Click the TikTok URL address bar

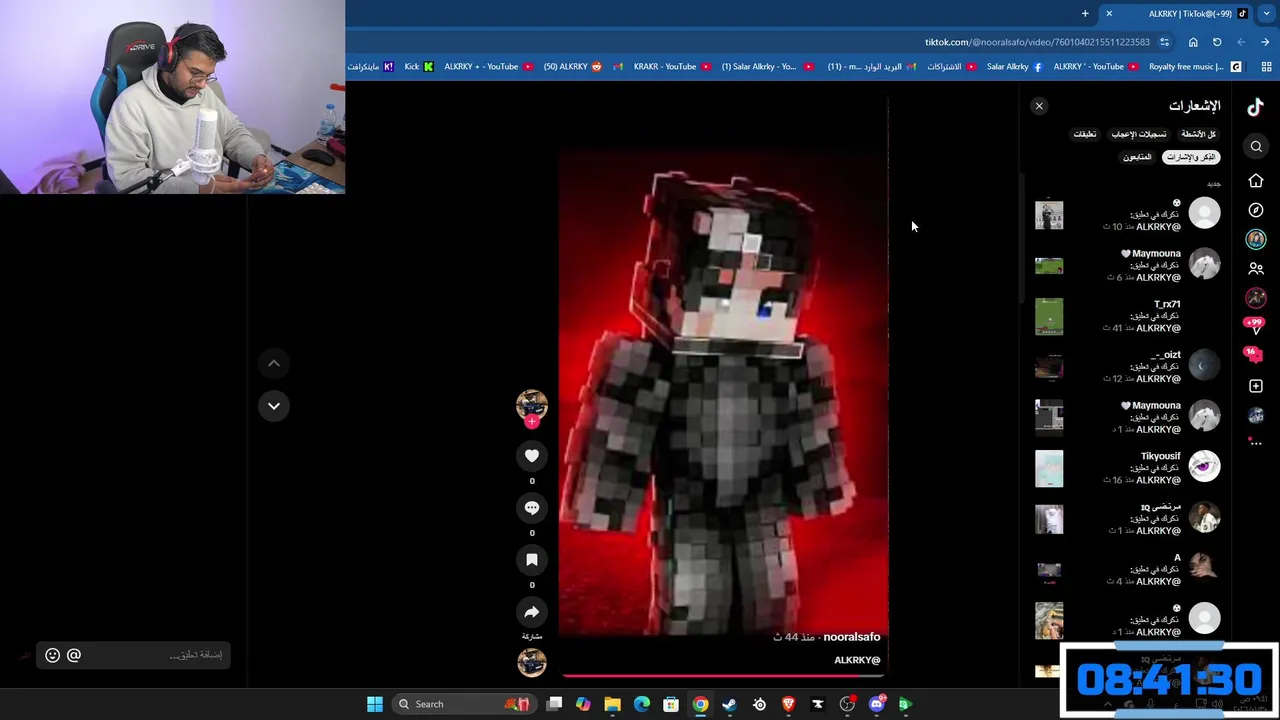pyautogui.click(x=1037, y=42)
